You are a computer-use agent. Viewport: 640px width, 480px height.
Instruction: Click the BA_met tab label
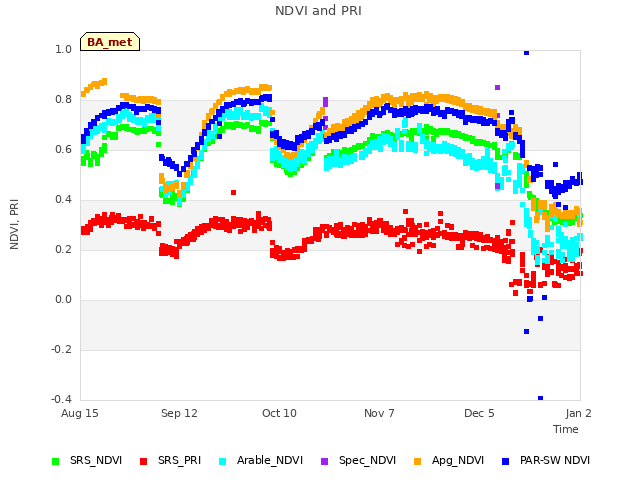click(110, 42)
